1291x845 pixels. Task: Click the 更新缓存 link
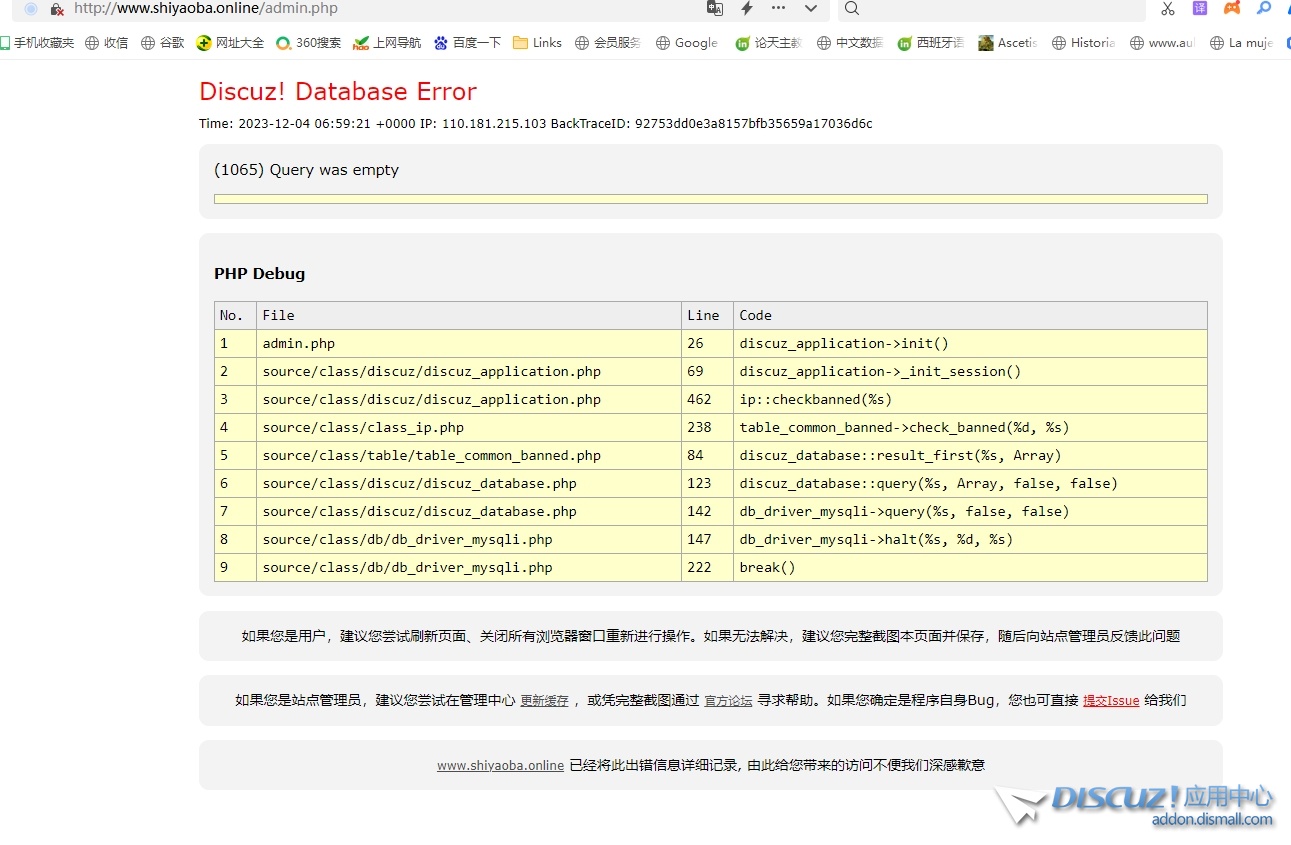544,701
